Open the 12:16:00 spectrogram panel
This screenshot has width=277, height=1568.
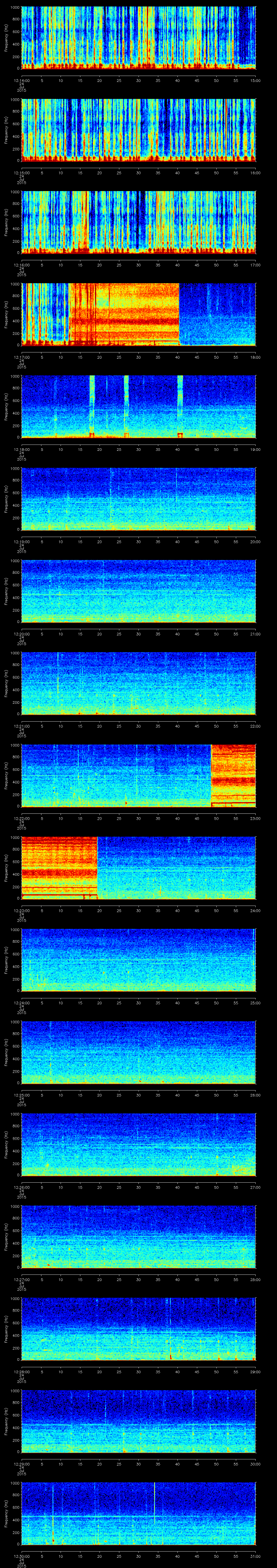tap(139, 222)
